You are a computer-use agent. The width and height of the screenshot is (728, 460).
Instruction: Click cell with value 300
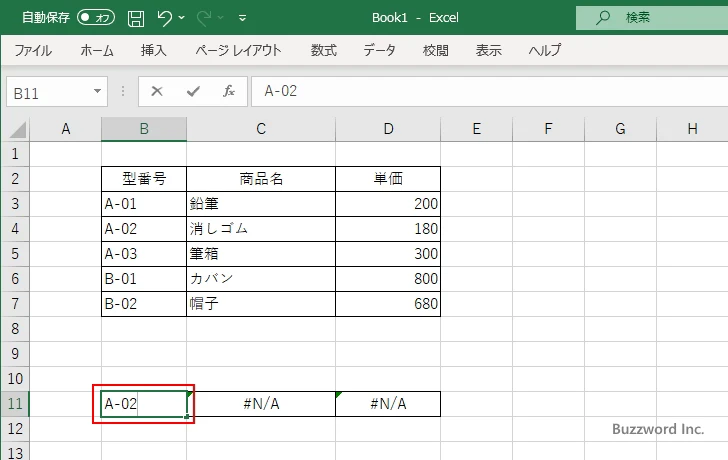[388, 254]
